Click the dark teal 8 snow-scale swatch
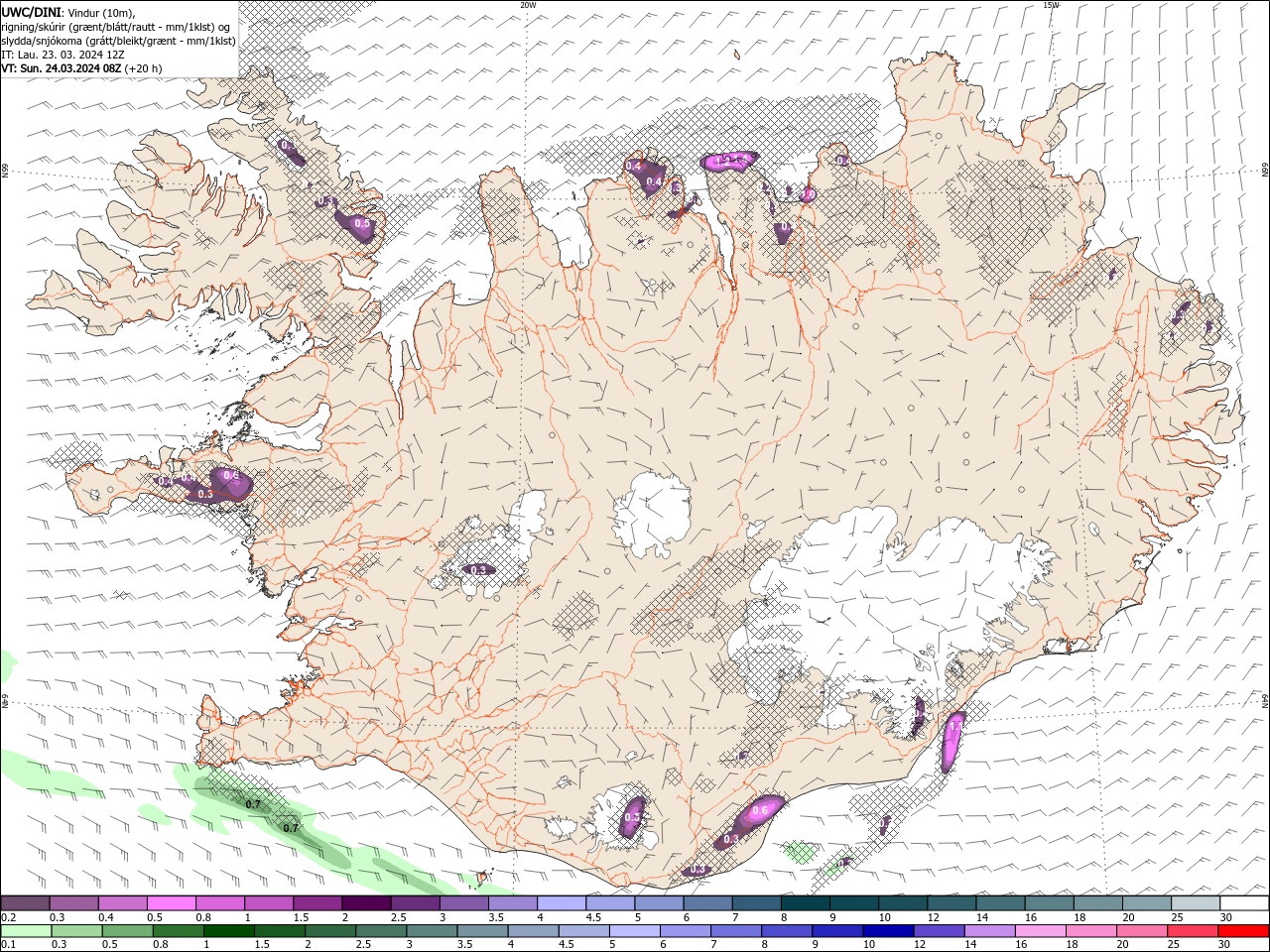The width and height of the screenshot is (1270, 952). 806,903
